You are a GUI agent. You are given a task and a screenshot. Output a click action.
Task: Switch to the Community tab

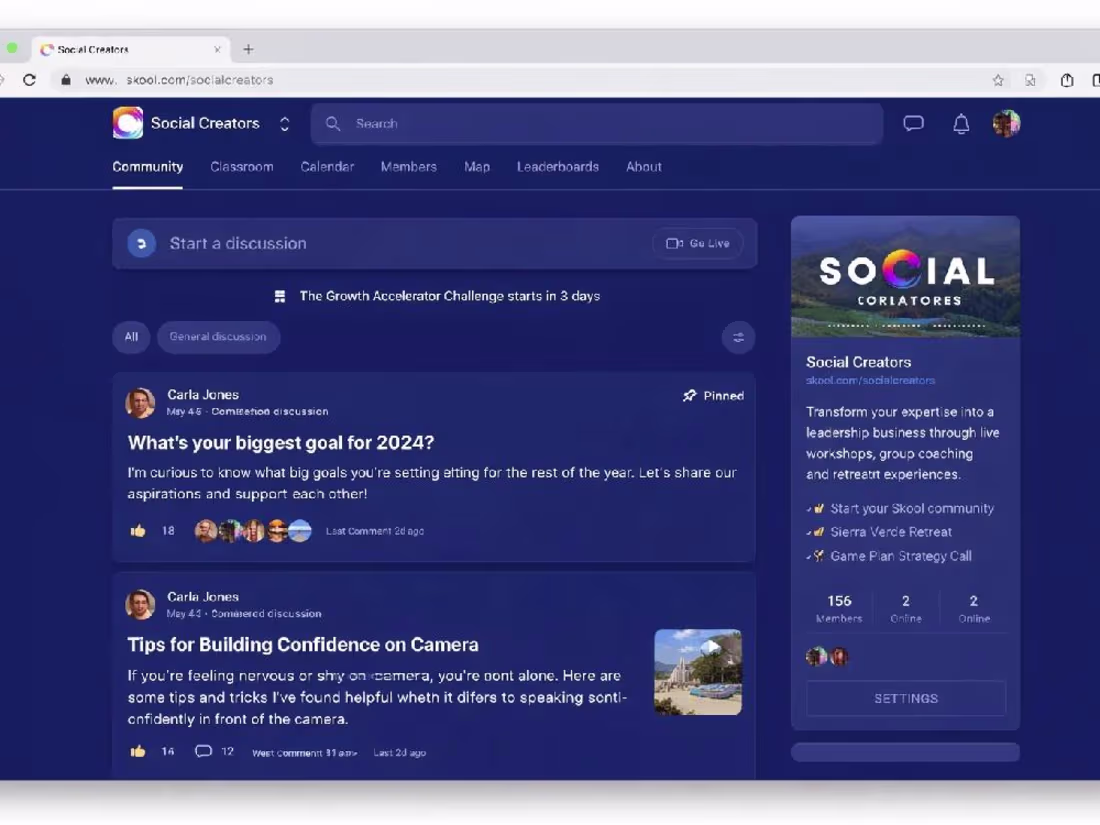click(147, 167)
